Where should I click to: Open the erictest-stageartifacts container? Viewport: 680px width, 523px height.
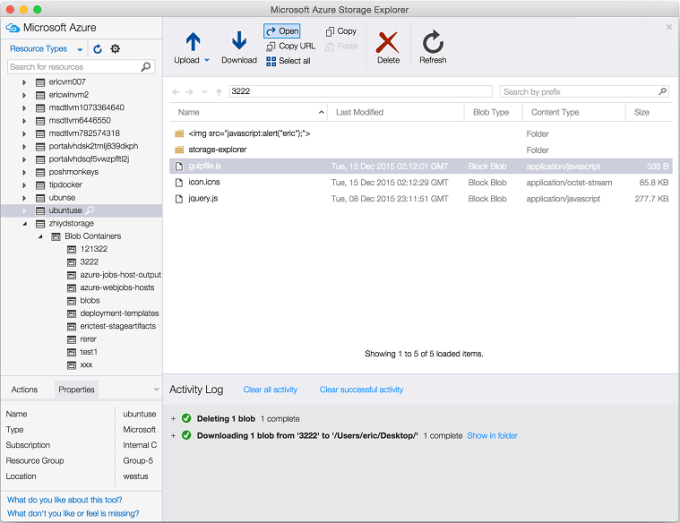coord(118,326)
